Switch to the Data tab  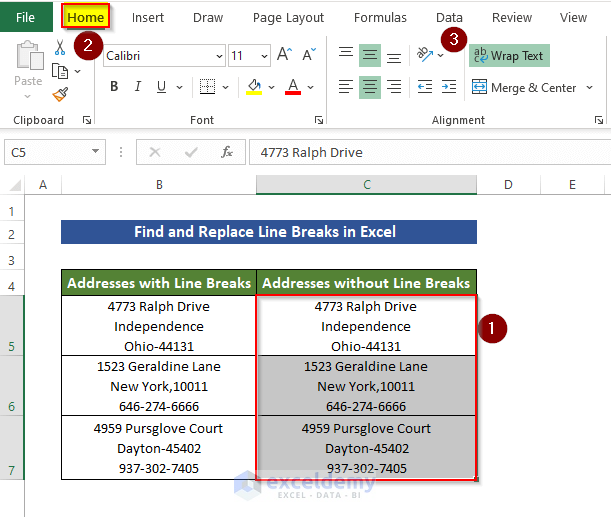tap(449, 18)
